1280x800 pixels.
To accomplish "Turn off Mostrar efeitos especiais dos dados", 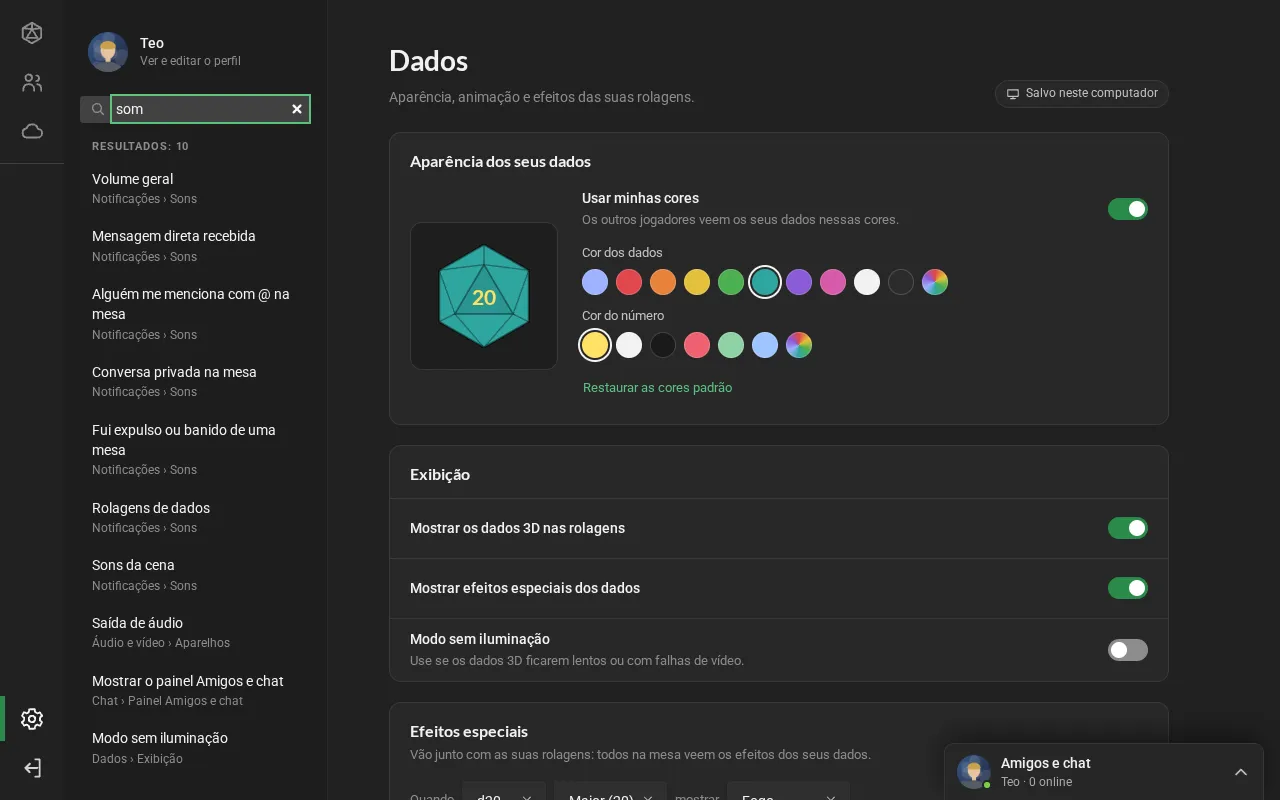I will [x=1128, y=588].
